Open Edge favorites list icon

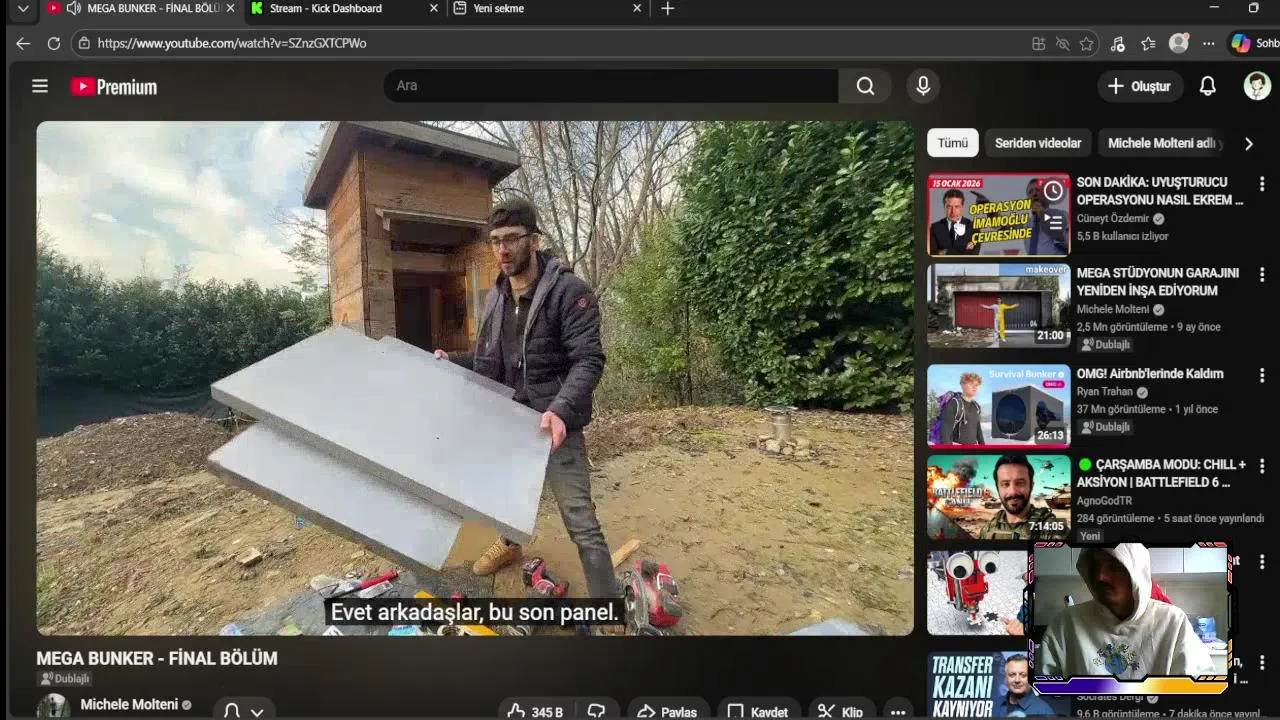(x=1148, y=44)
